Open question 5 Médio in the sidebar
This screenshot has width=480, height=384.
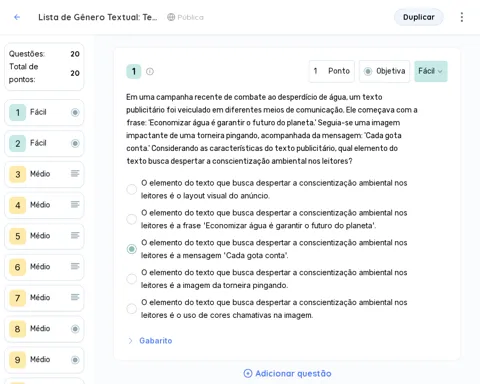point(44,236)
